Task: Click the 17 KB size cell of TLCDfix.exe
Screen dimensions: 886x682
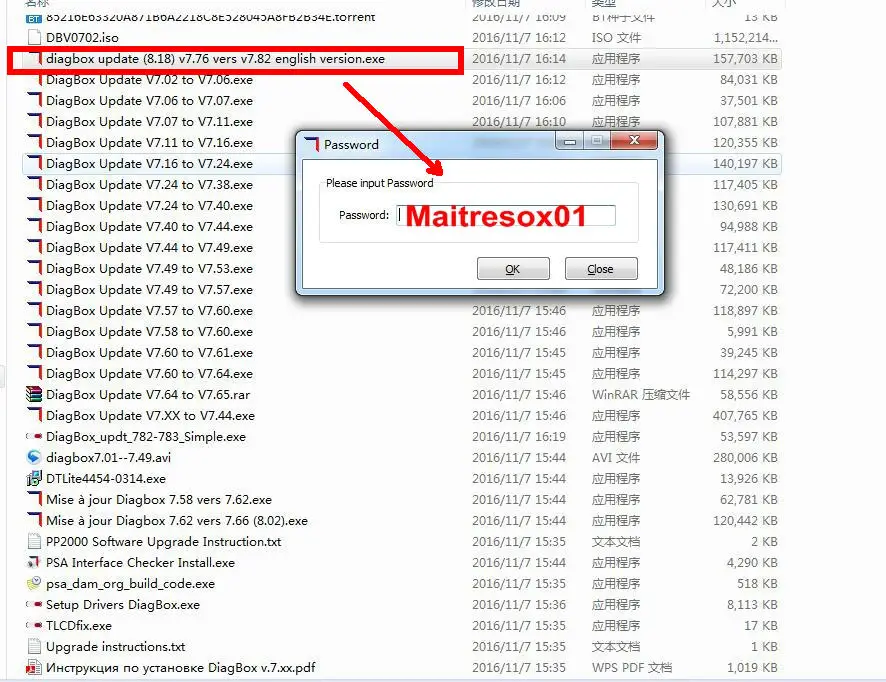Action: [x=761, y=625]
